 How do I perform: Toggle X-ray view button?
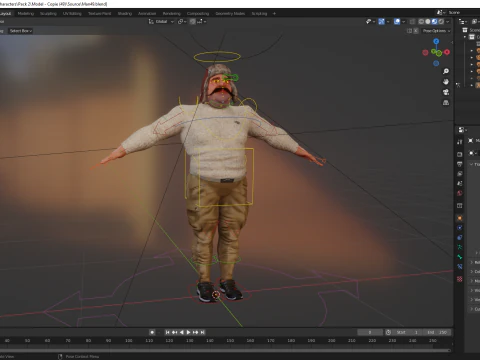coord(412,21)
